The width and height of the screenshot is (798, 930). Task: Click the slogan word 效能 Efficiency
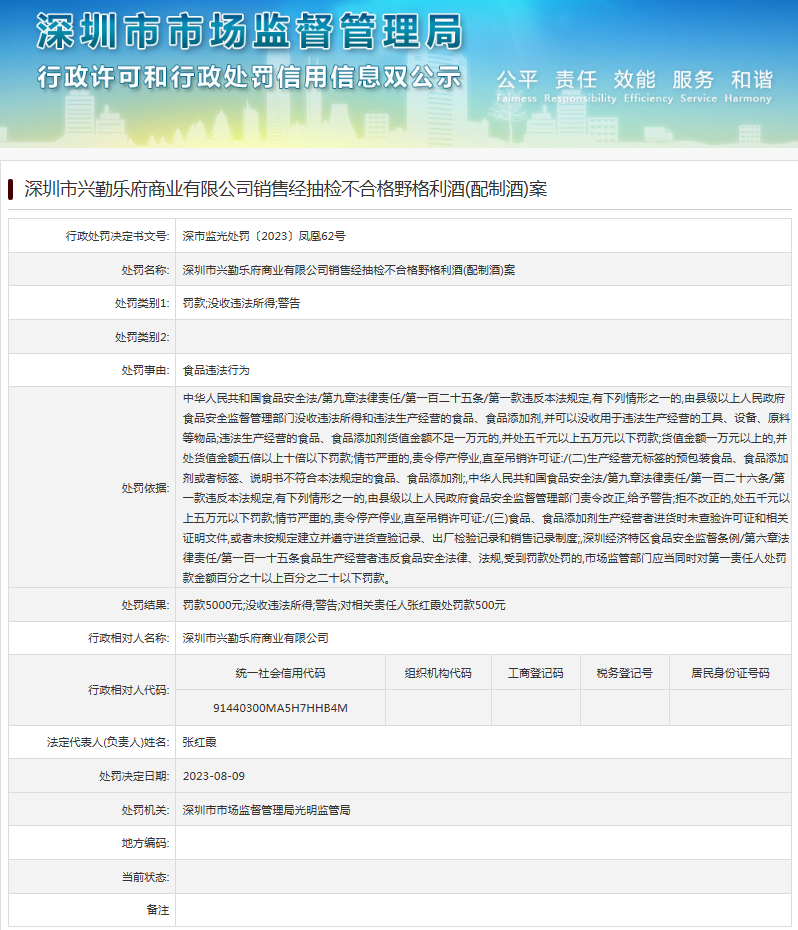click(648, 87)
